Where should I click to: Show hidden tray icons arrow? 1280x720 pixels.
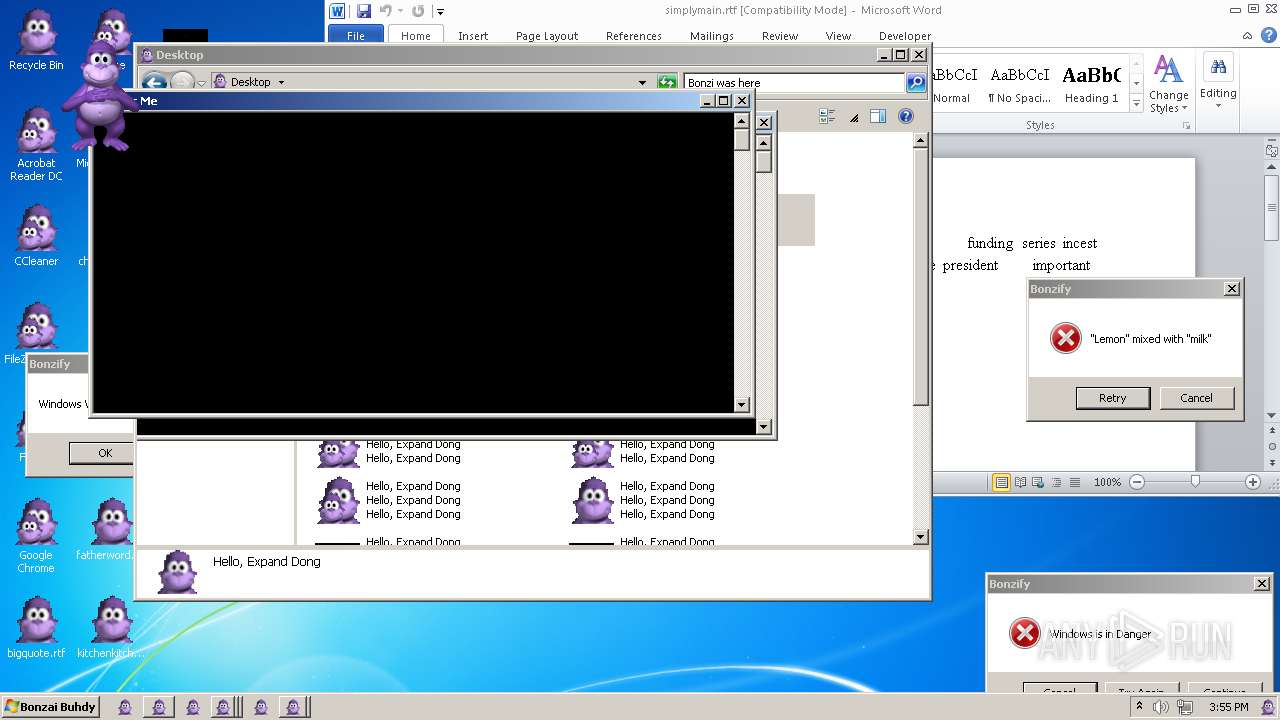pyautogui.click(x=1139, y=707)
